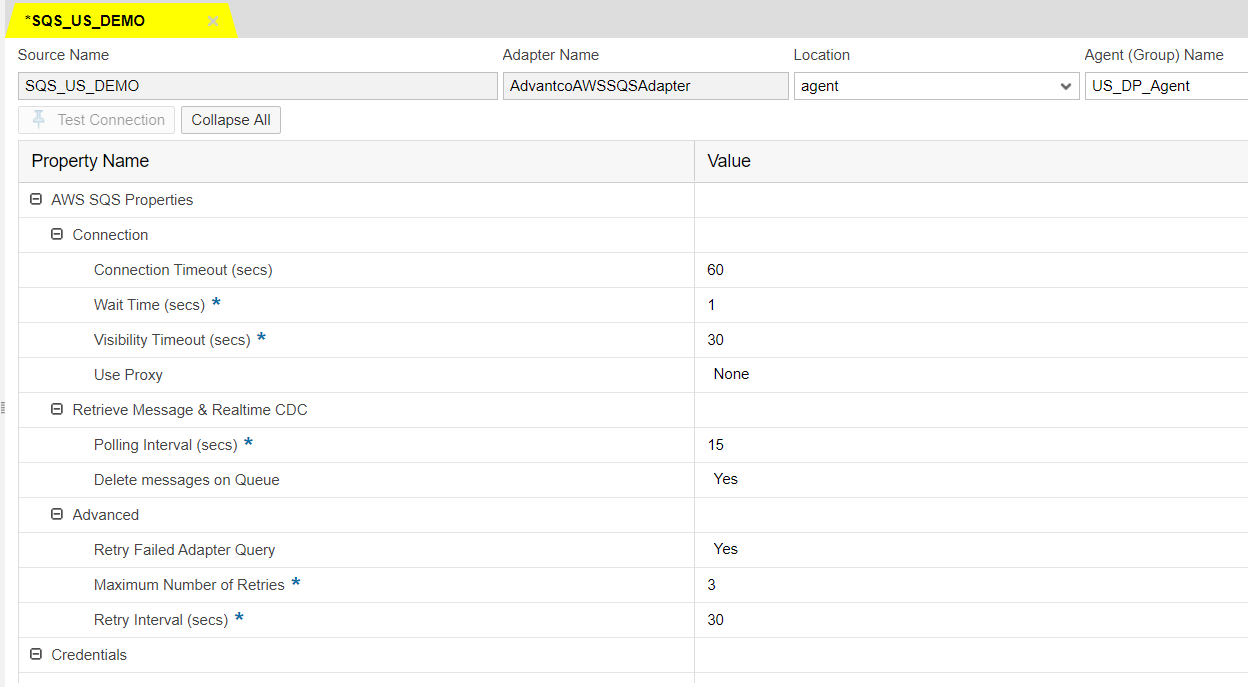Collapse the AWS SQS Properties section
Screen dimensions: 1248x687
pyautogui.click(x=37, y=200)
